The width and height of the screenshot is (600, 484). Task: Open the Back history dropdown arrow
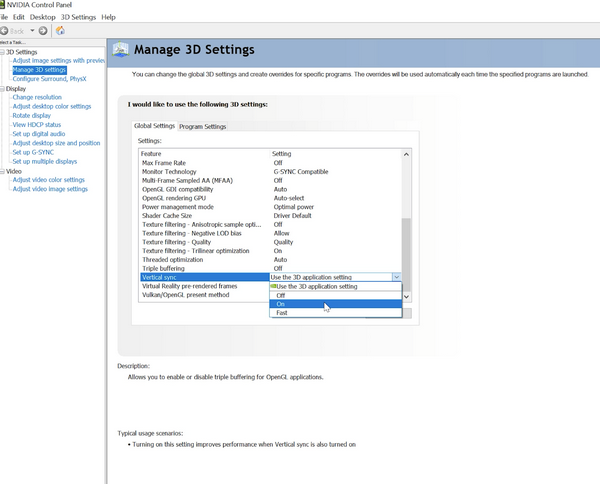tap(33, 30)
